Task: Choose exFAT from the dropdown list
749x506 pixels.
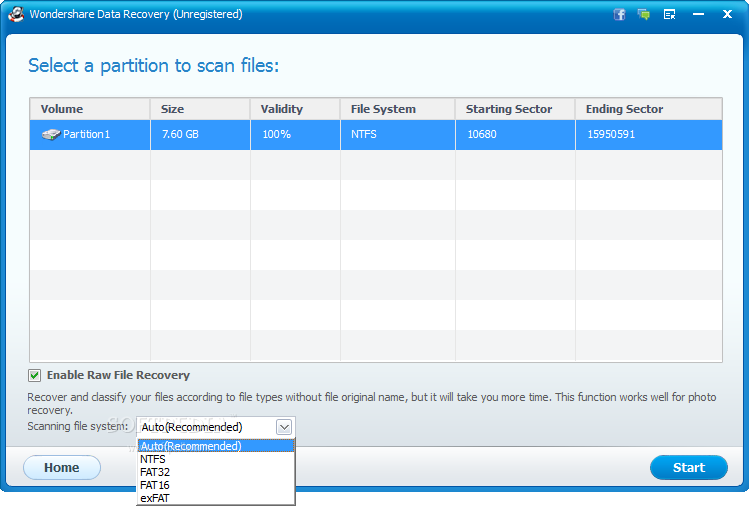Action: 216,498
